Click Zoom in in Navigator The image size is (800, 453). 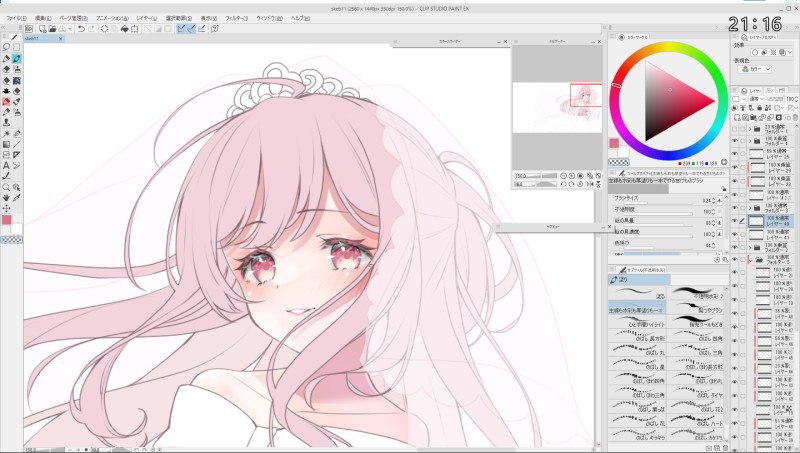tap(572, 176)
